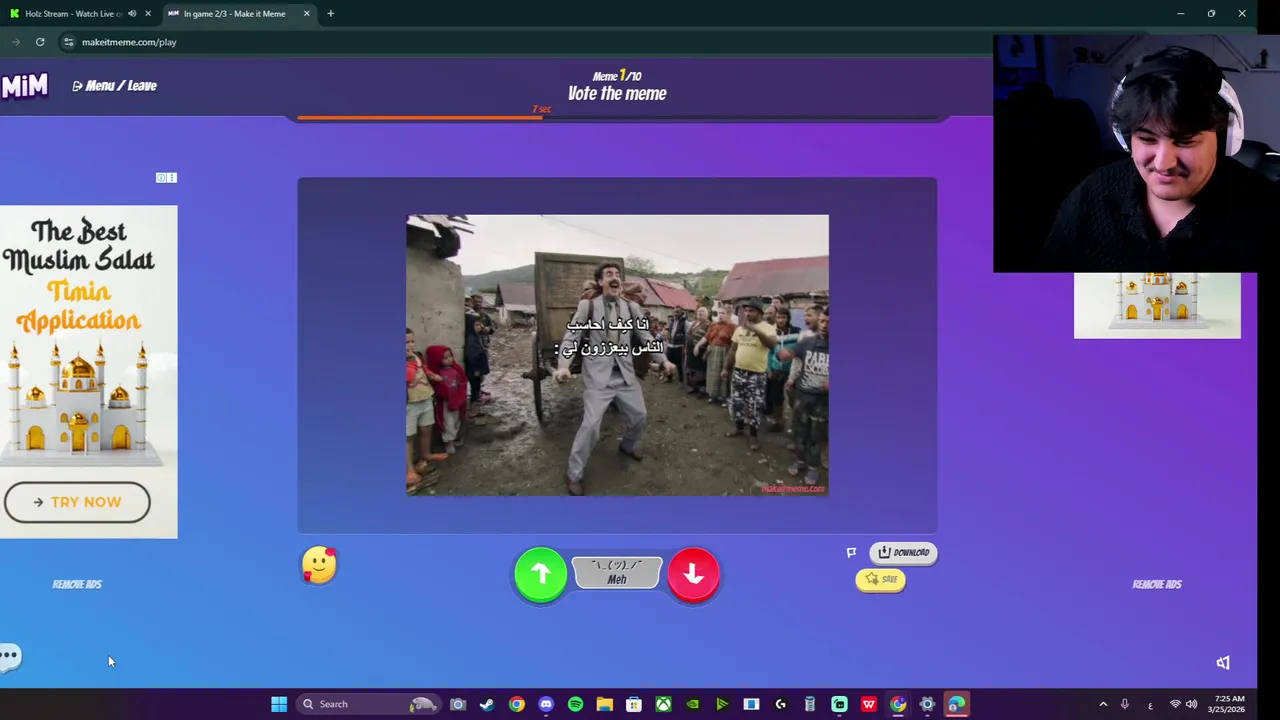The image size is (1280, 720).
Task: Show hidden system tray icons
Action: (x=1103, y=704)
